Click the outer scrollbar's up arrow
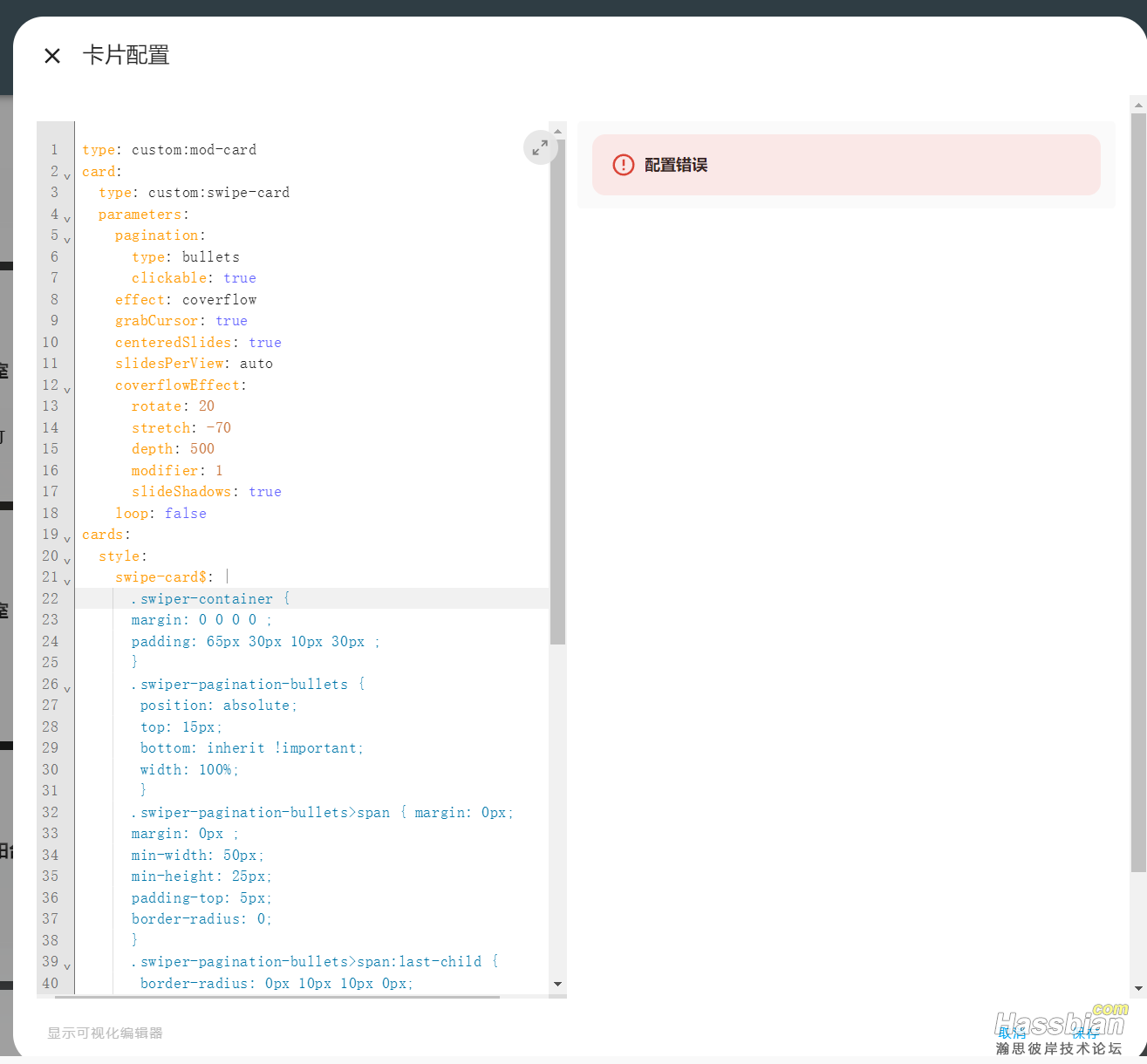Screen dimensions: 1147x1064 coord(1138,105)
